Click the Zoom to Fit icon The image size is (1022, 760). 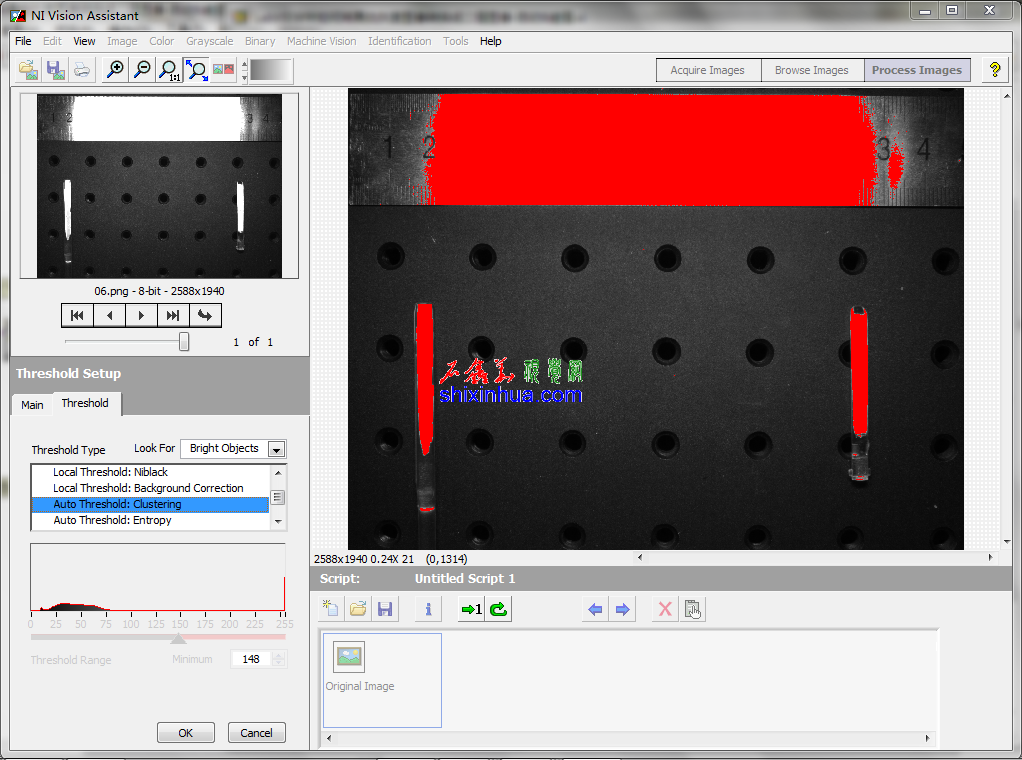point(197,70)
